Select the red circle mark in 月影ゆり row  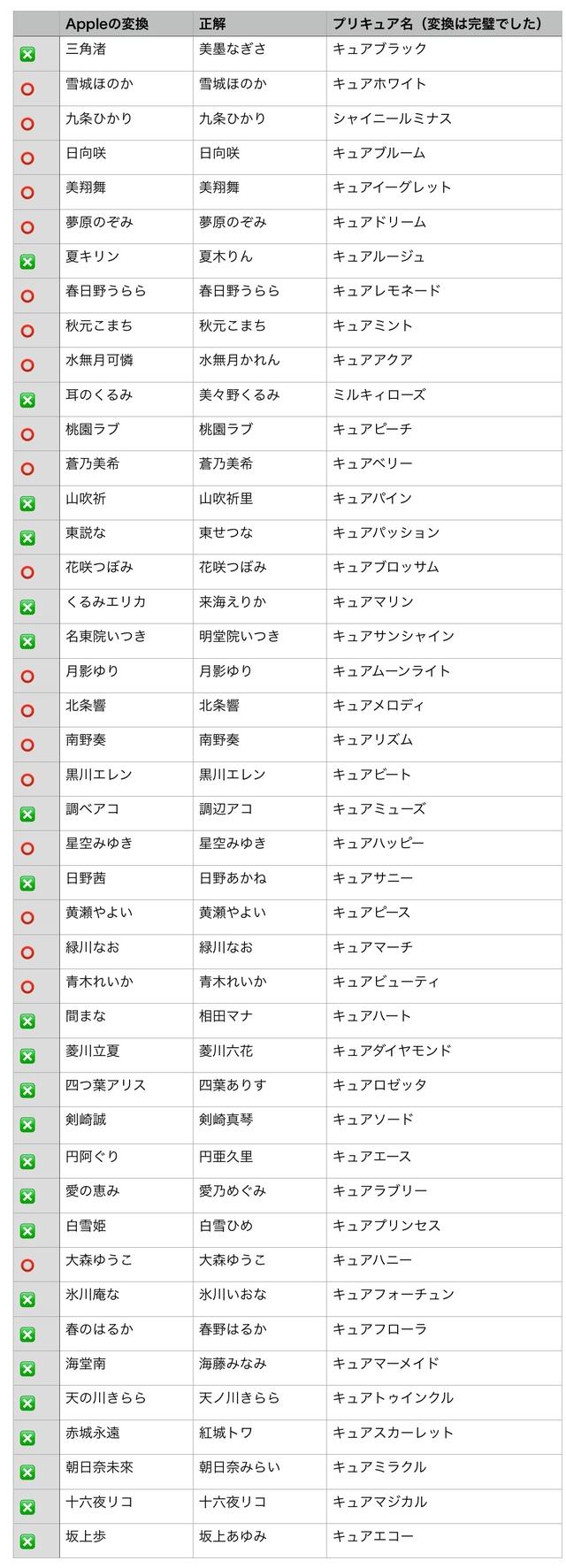tap(27, 677)
